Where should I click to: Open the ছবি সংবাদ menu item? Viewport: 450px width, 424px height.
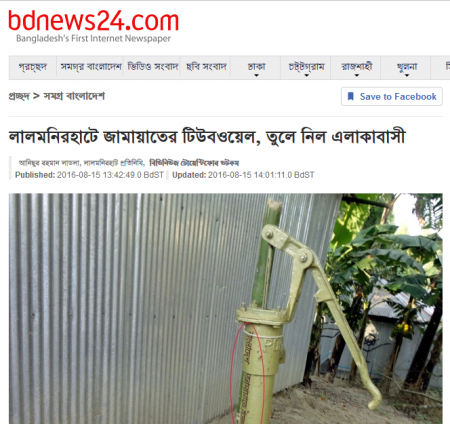click(x=206, y=67)
